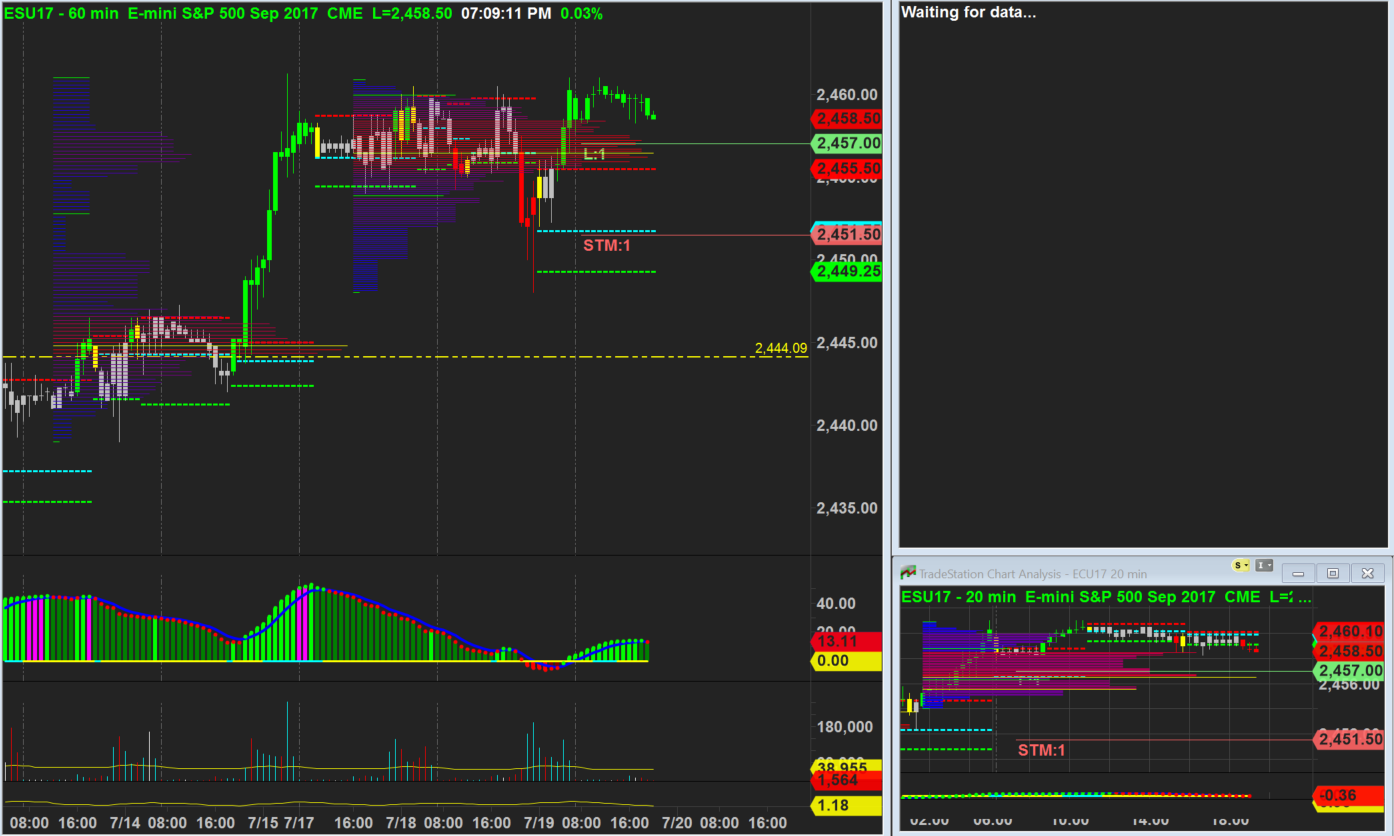Click the L:1 label on the 60 min chart
This screenshot has width=1394, height=836.
[595, 154]
